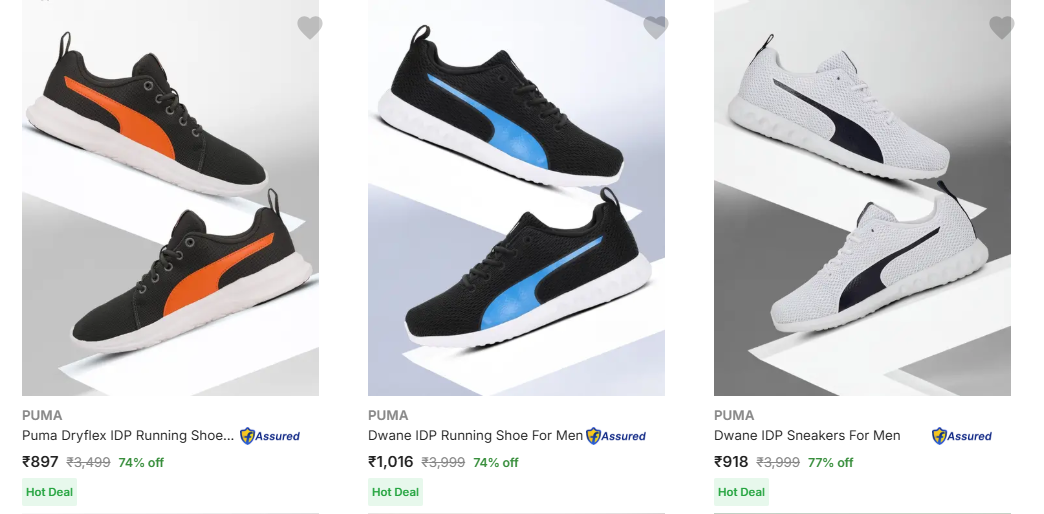Screen dimensions: 1044x514
Task: Toggle wishlist heart on blue Dwane shoe
Action: click(656, 28)
